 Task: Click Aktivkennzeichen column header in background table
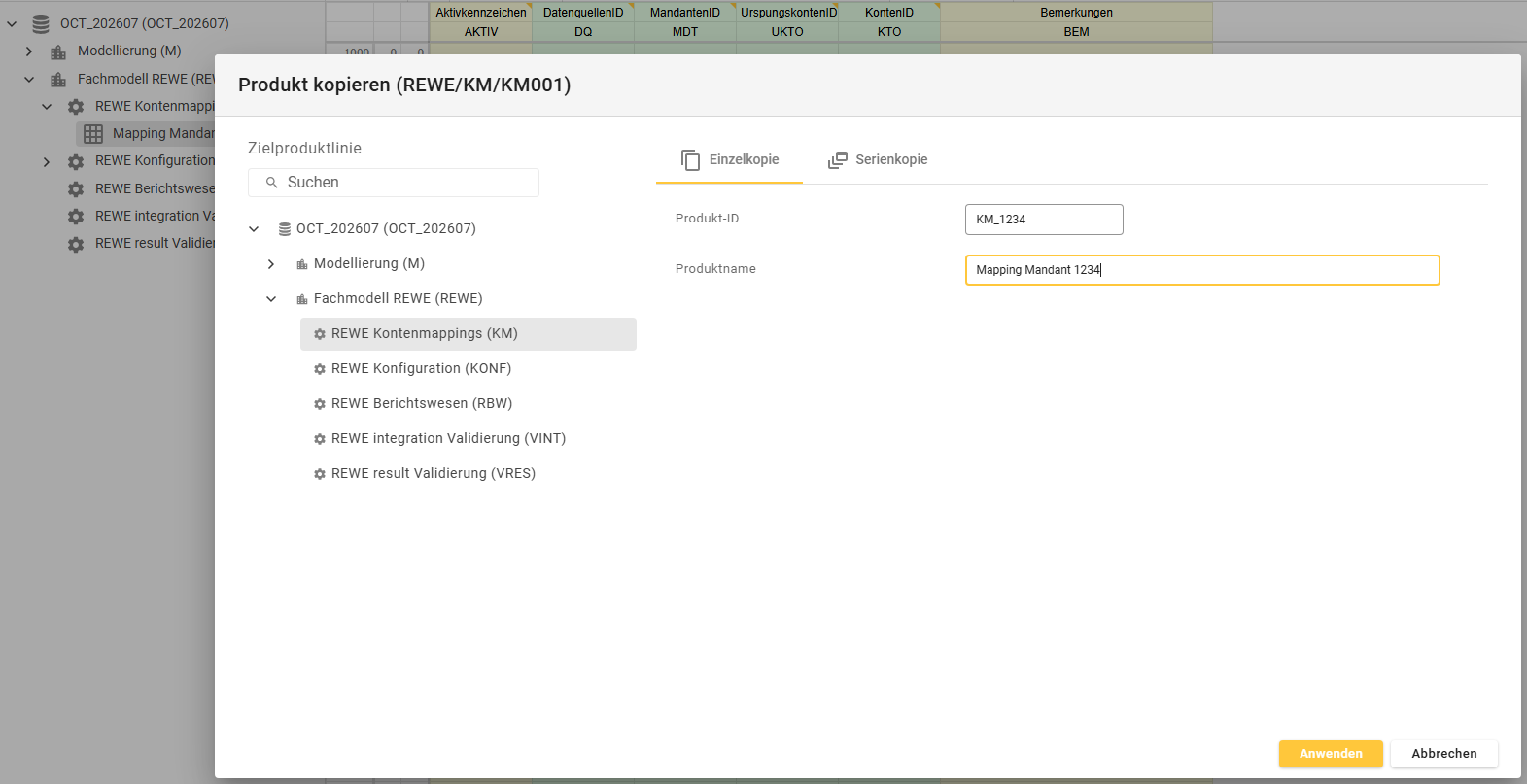point(481,13)
